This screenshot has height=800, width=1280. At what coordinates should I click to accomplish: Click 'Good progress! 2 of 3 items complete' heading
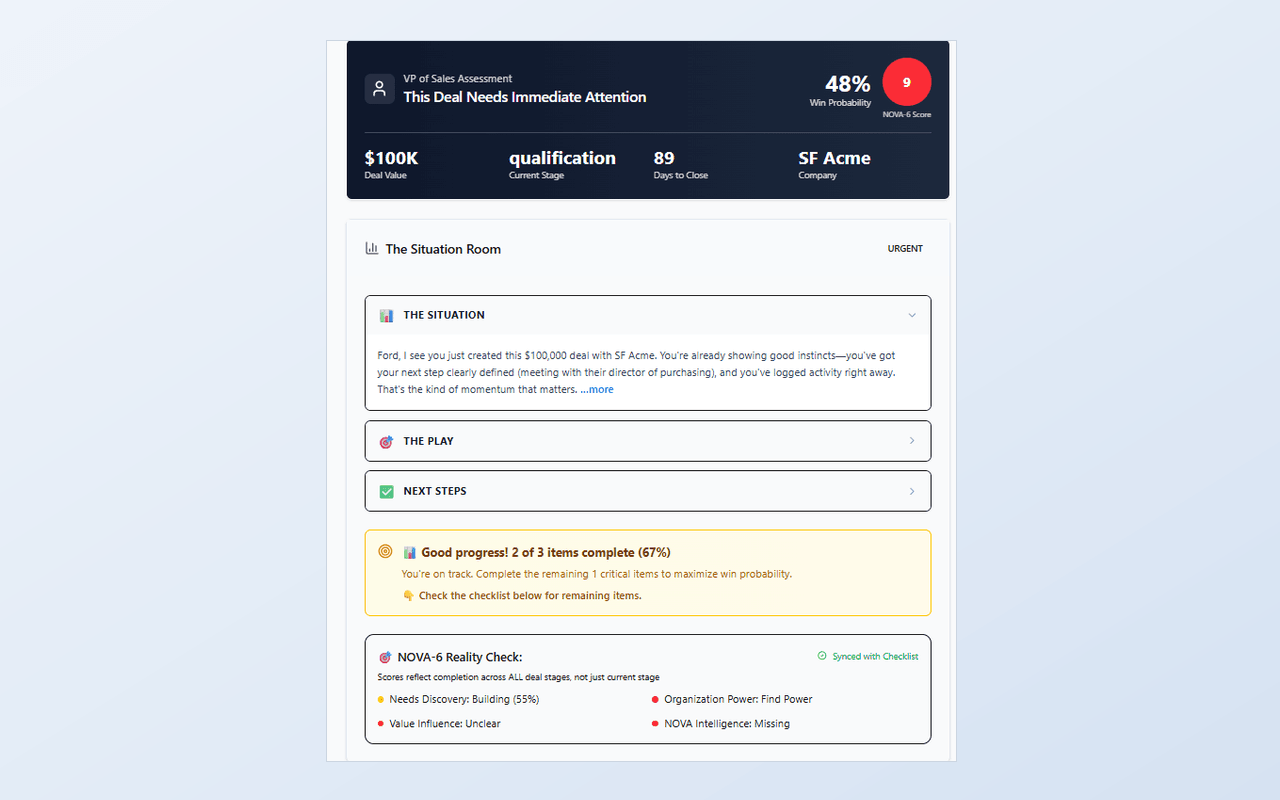(x=546, y=552)
